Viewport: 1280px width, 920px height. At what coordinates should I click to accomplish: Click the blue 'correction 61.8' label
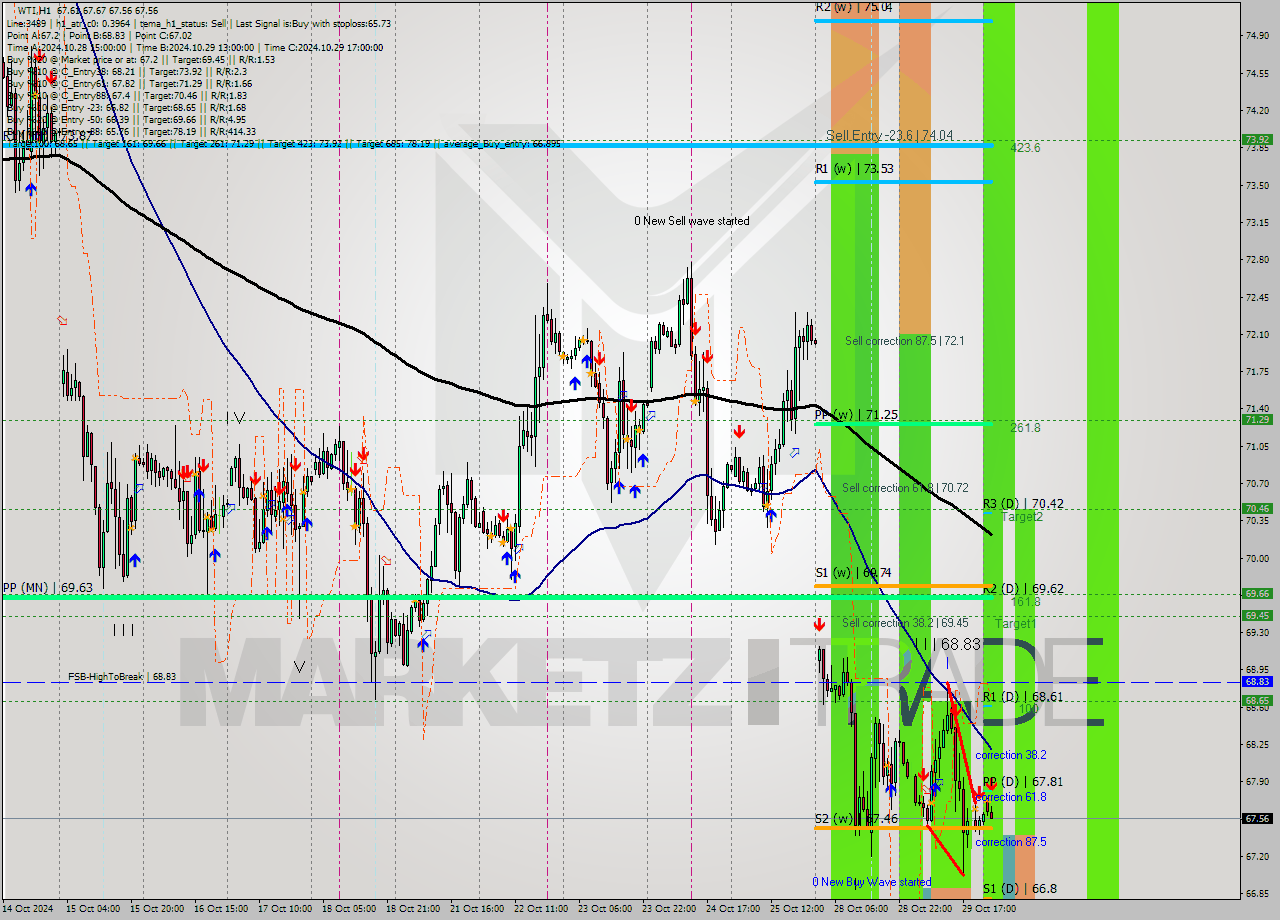point(1010,797)
